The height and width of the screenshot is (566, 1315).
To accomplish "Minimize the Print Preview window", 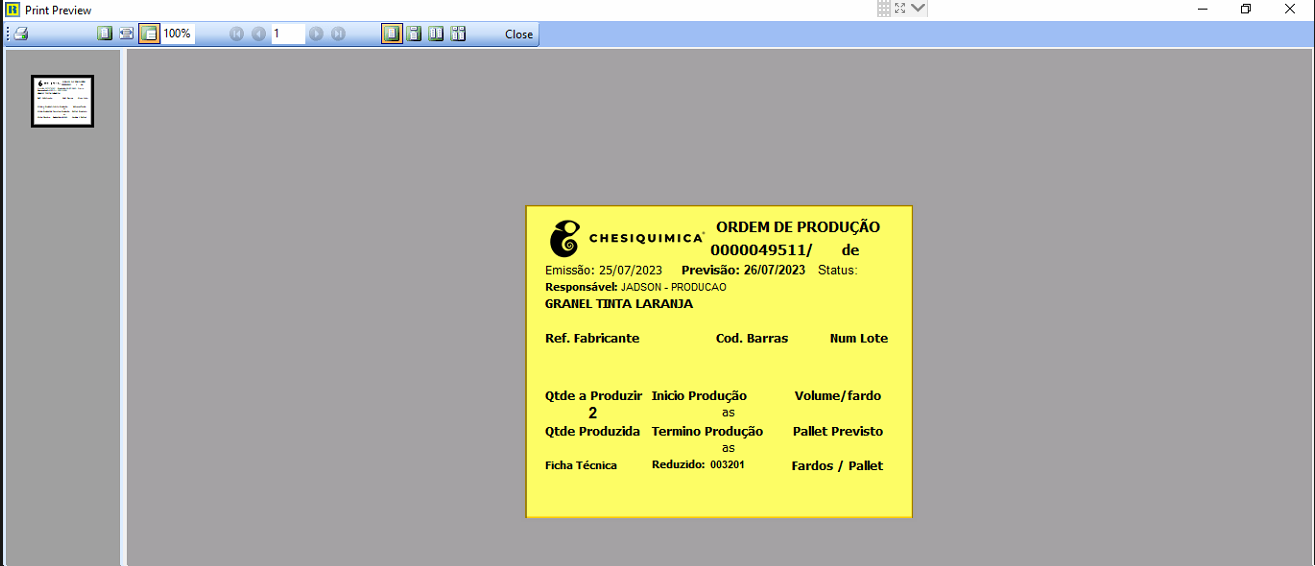I will 1201,9.
